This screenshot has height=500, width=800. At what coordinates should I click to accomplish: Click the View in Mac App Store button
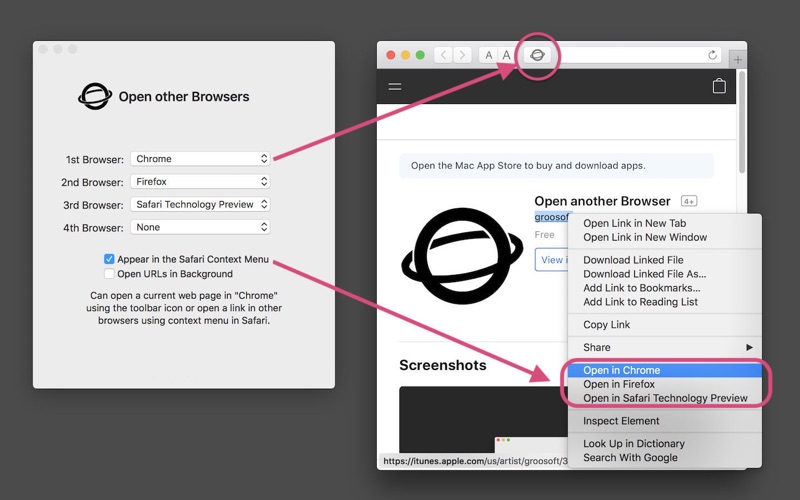click(552, 260)
